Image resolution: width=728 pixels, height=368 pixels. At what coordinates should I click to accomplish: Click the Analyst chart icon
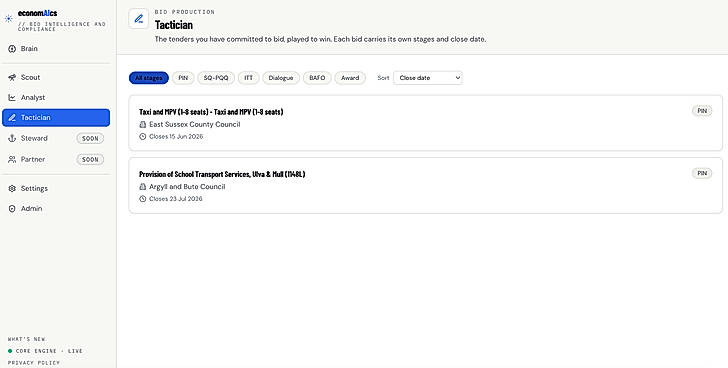pyautogui.click(x=12, y=97)
